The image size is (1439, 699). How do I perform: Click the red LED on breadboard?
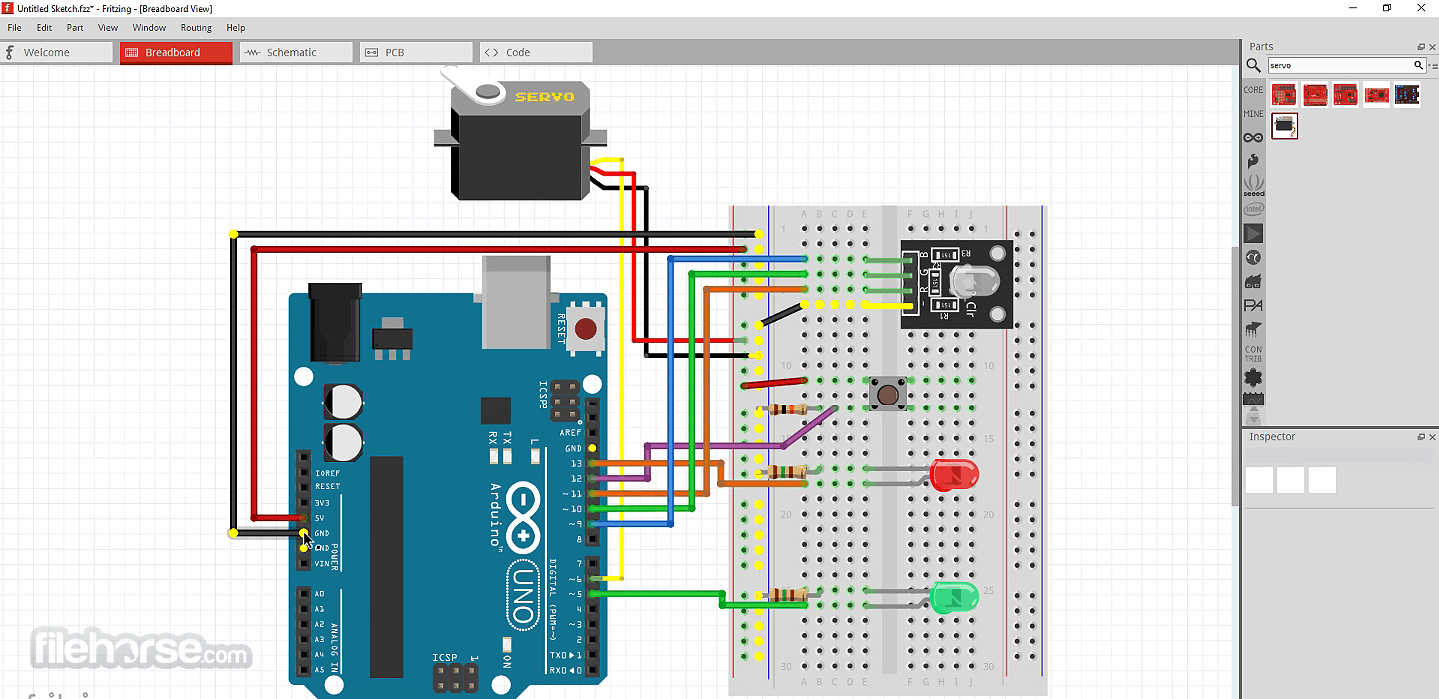(x=954, y=475)
